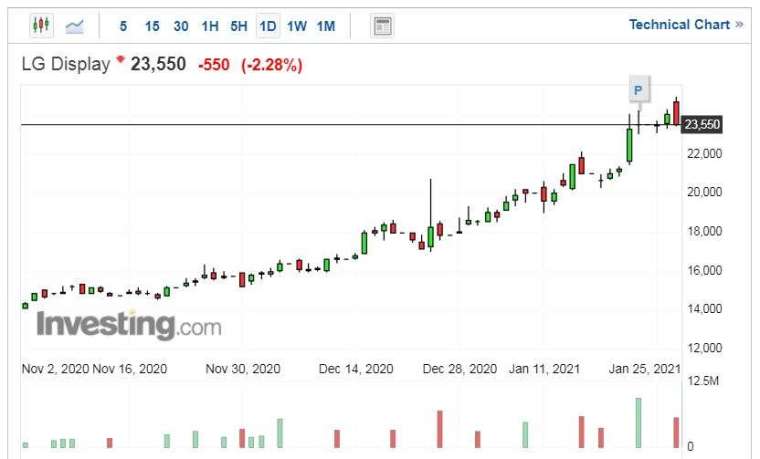Viewport: 760px width, 459px height.
Task: Click the (-2.28%) percentage change
Action: [272, 64]
